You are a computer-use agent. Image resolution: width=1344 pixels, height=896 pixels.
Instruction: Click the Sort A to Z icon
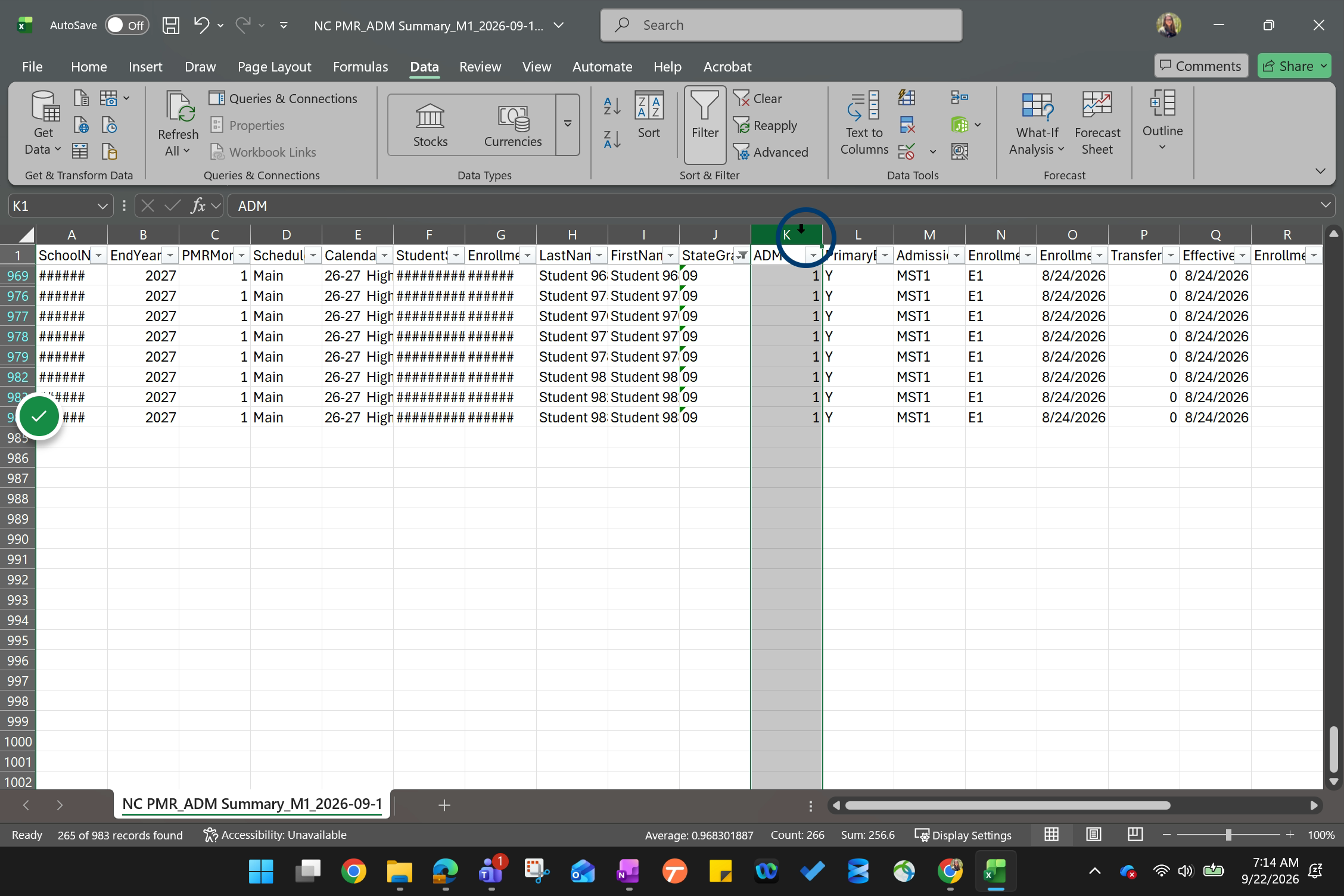click(x=612, y=107)
